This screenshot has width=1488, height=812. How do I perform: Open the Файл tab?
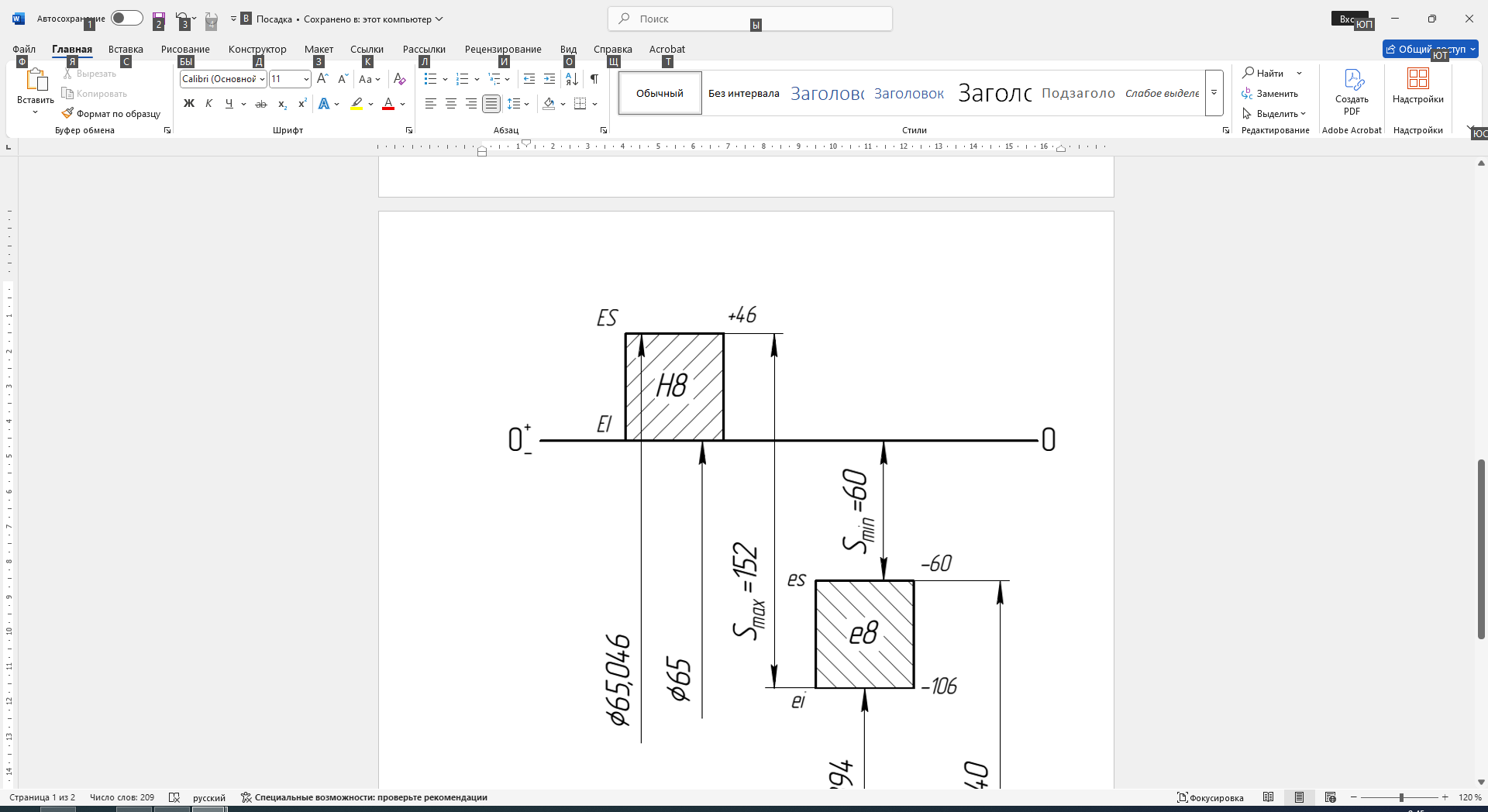pyautogui.click(x=24, y=49)
